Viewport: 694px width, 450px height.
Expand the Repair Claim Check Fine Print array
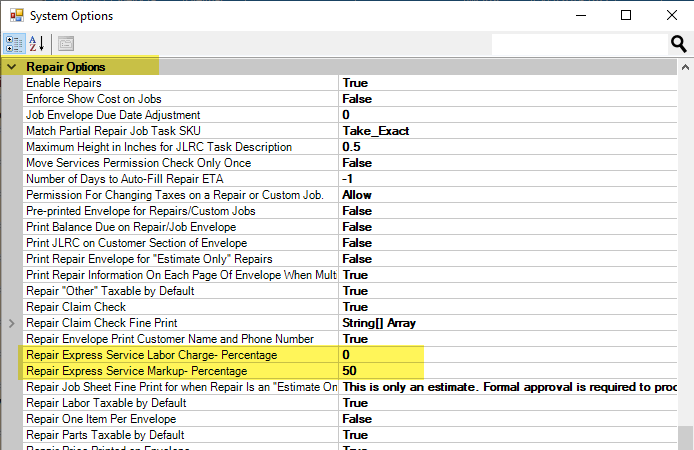11,323
